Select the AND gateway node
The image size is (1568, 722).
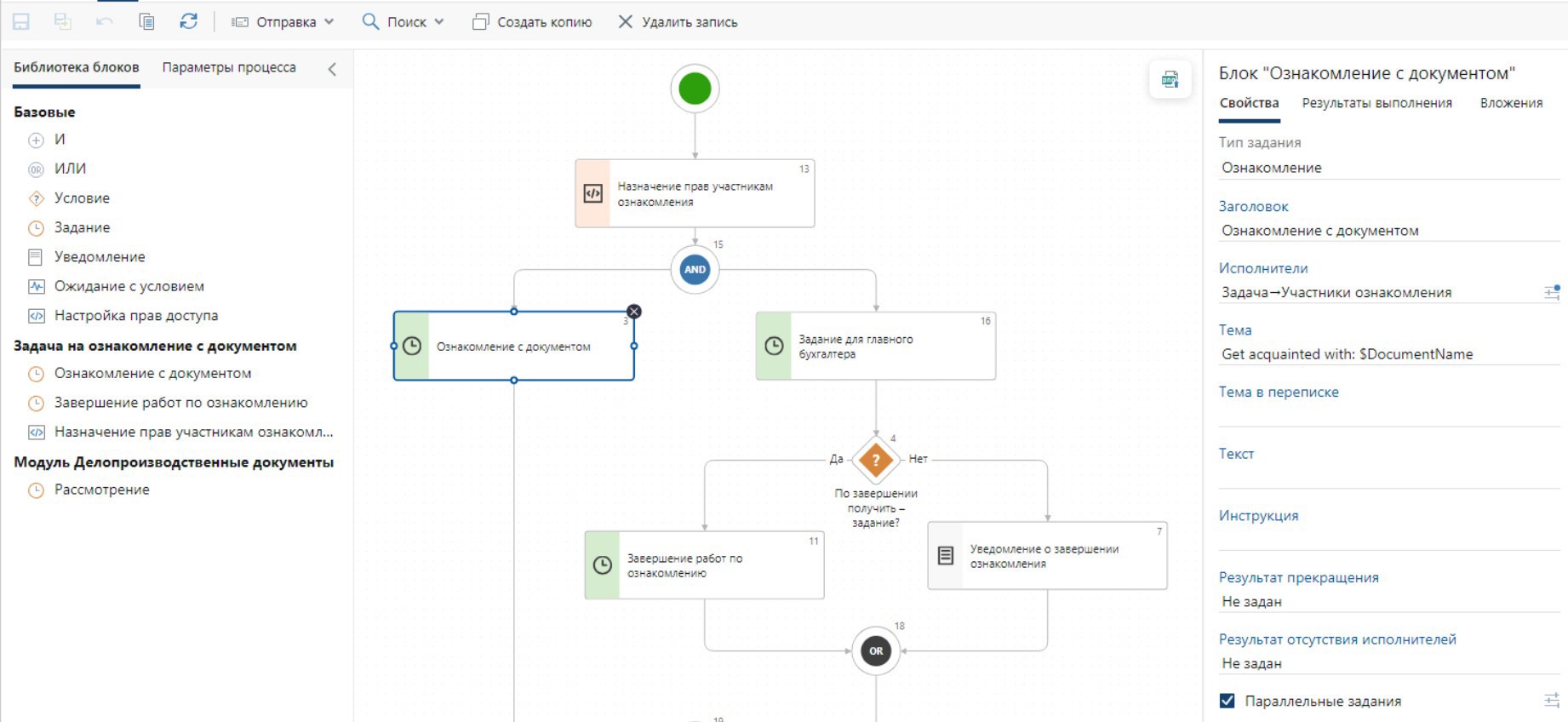[x=695, y=270]
